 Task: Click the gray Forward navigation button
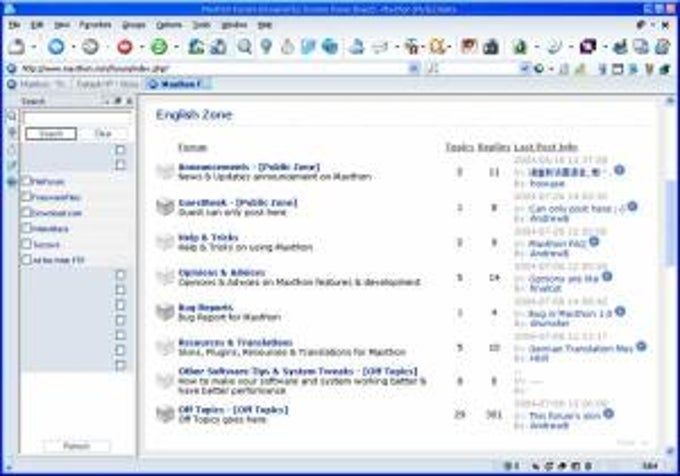coord(90,46)
